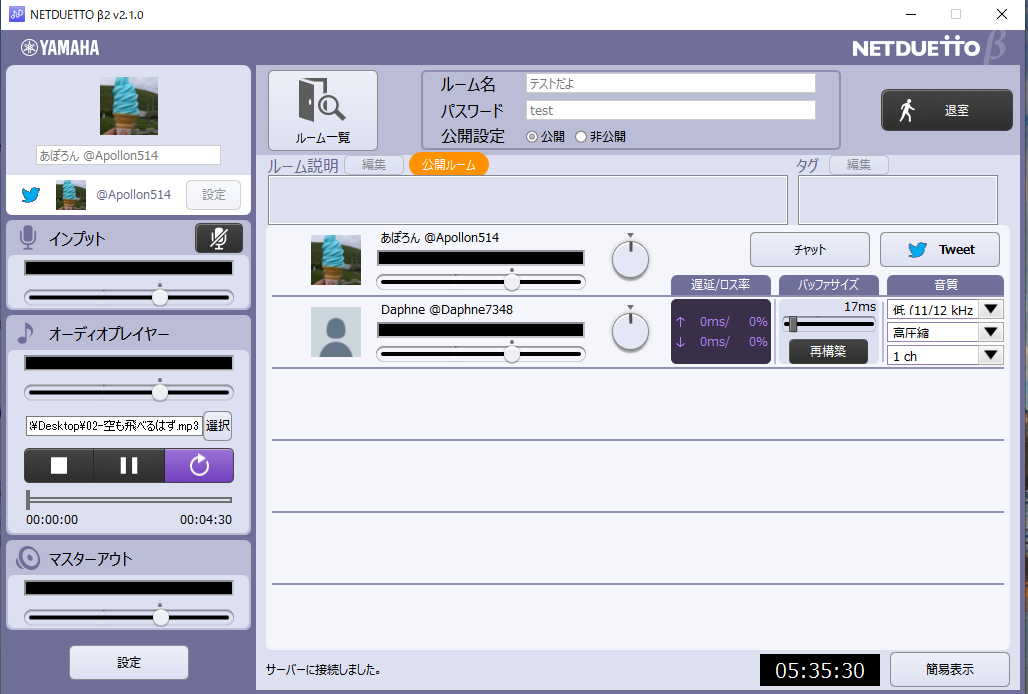Click the 音質 header
1028x694 pixels.
point(945,285)
